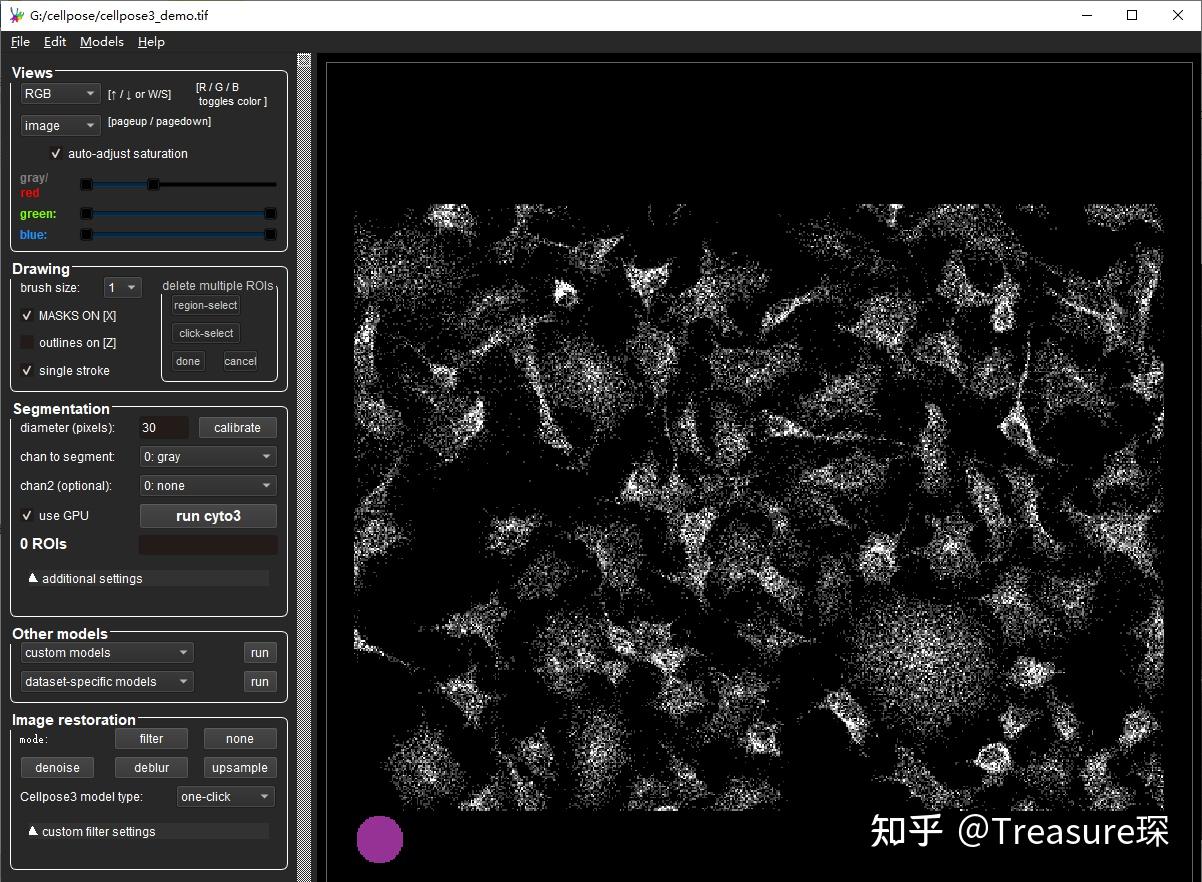Open the dataset-specific models dropdown
Image resolution: width=1202 pixels, height=882 pixels.
pos(107,682)
